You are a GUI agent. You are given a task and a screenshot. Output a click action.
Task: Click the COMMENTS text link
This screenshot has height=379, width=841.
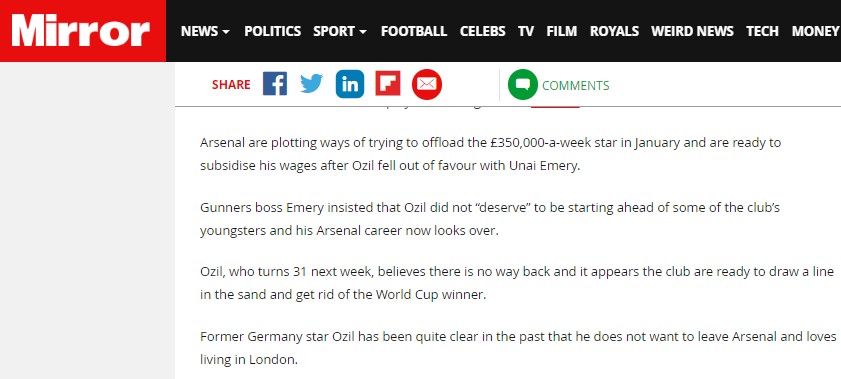coord(576,85)
